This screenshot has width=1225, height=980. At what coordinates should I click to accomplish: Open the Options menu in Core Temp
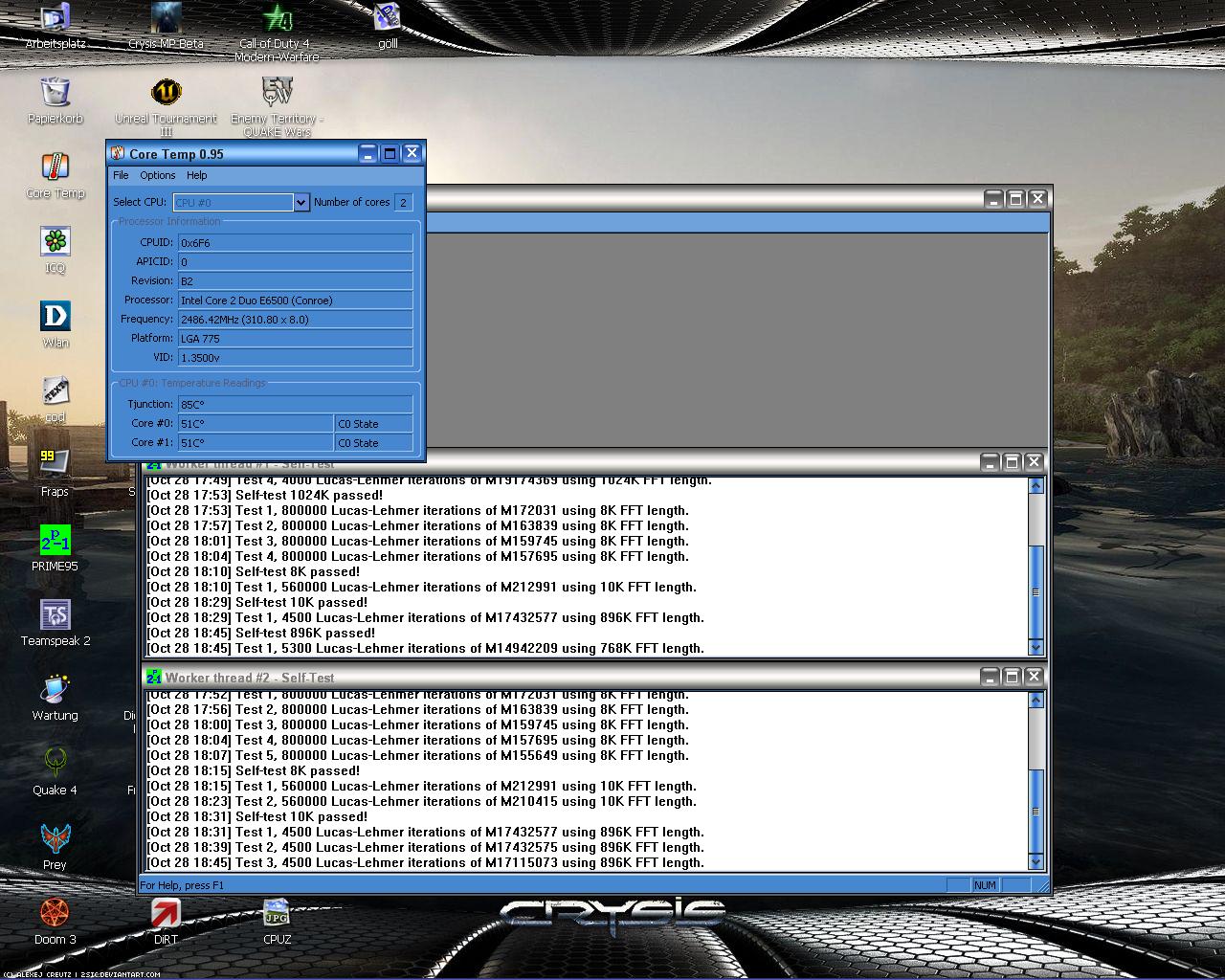tap(158, 175)
